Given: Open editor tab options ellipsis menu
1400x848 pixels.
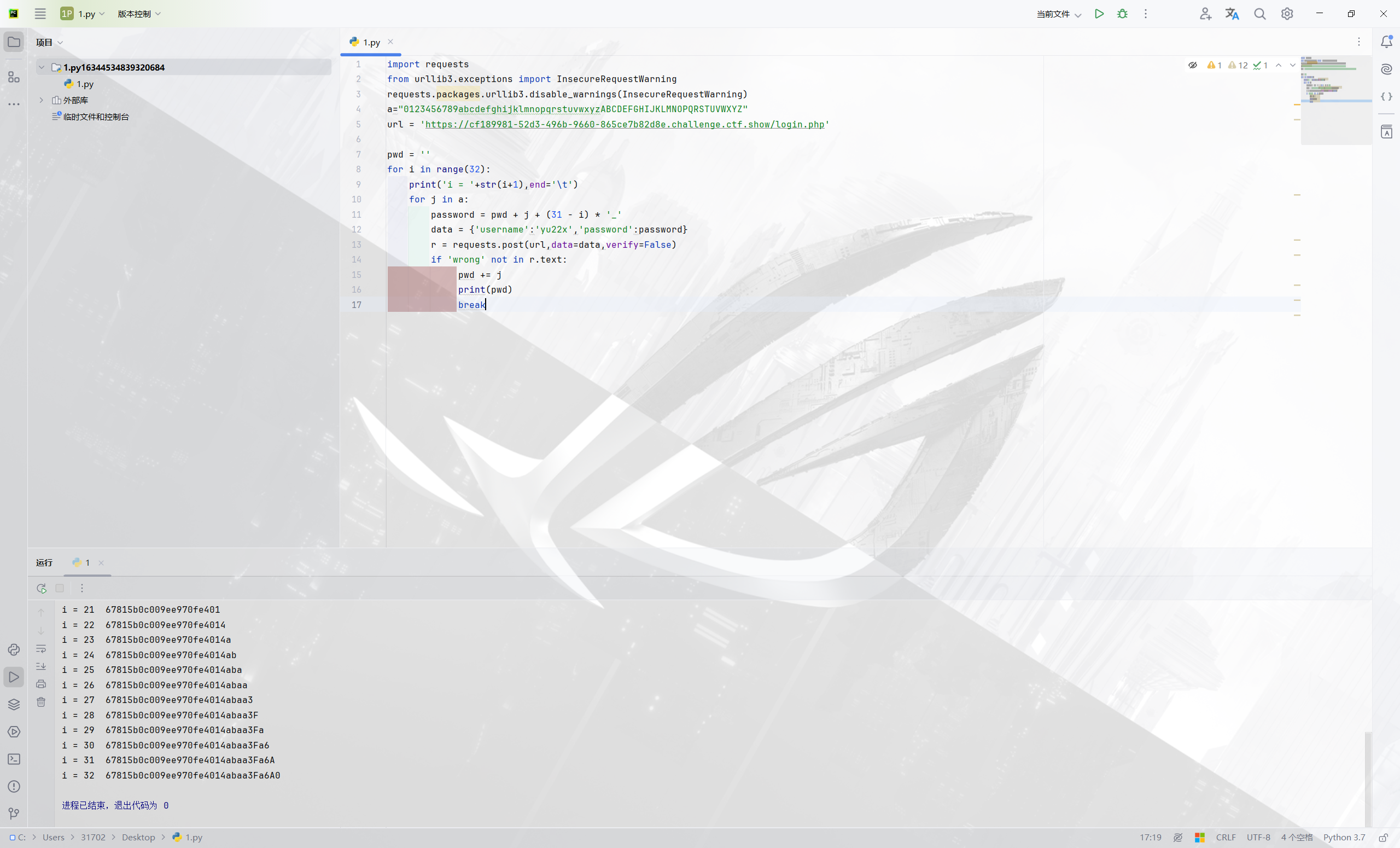Looking at the screenshot, I should tap(1358, 42).
